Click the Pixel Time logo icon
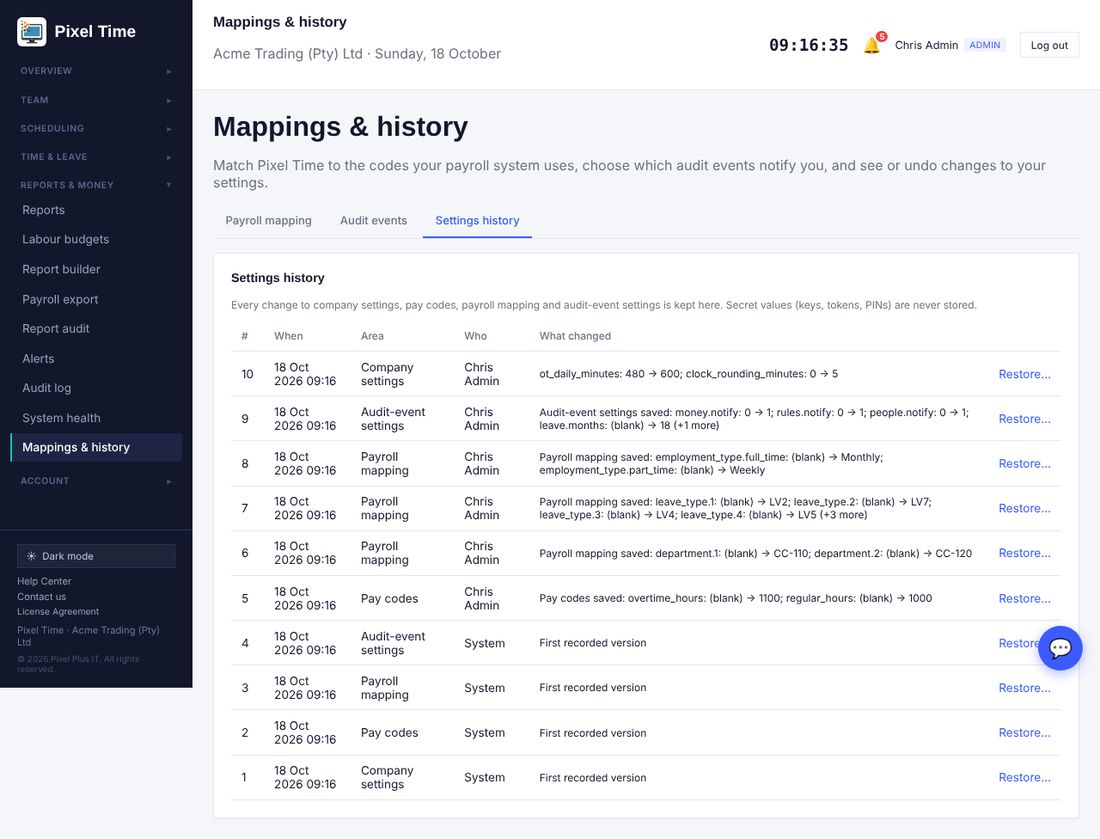Screen dimensions: 1100x839 pos(32,32)
